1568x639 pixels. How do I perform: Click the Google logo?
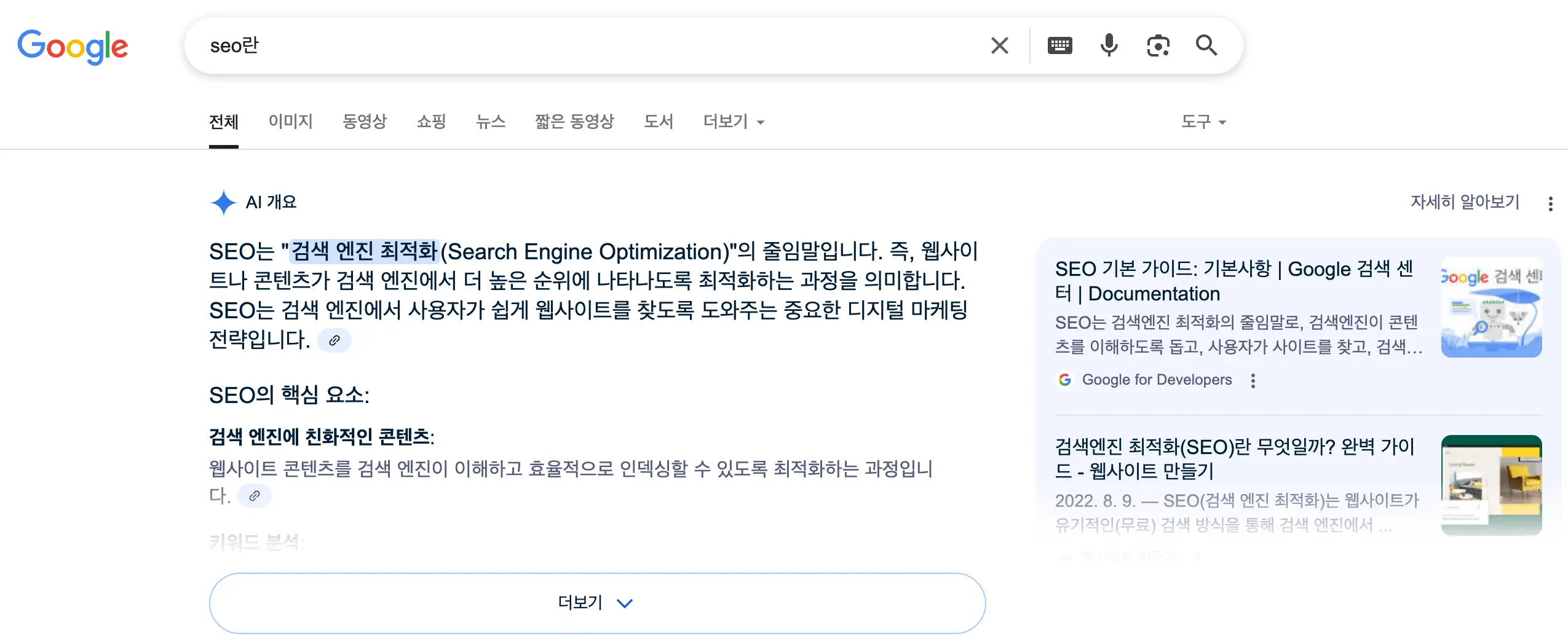pyautogui.click(x=73, y=46)
